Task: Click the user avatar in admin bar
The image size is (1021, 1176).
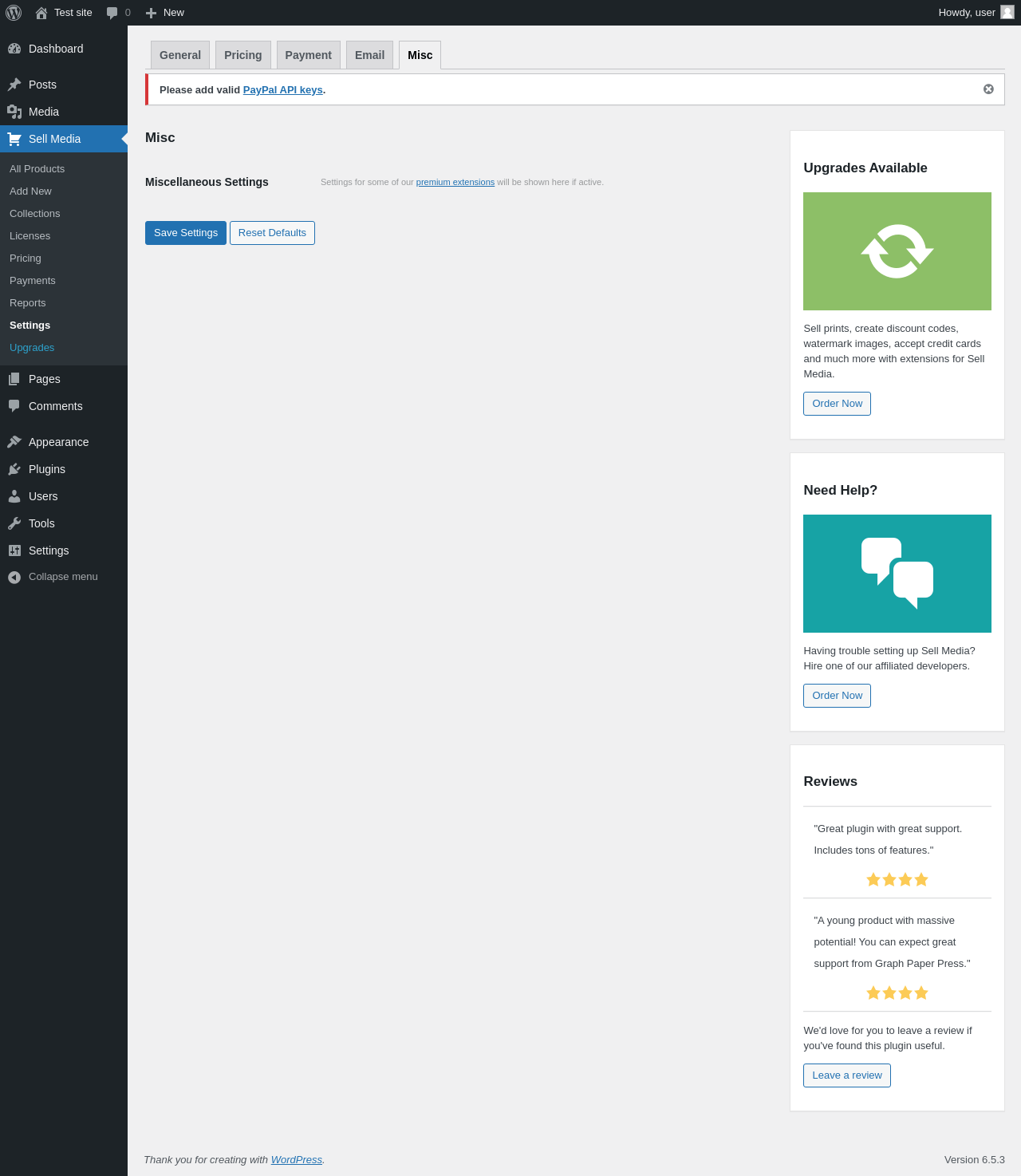Action: pyautogui.click(x=1007, y=12)
